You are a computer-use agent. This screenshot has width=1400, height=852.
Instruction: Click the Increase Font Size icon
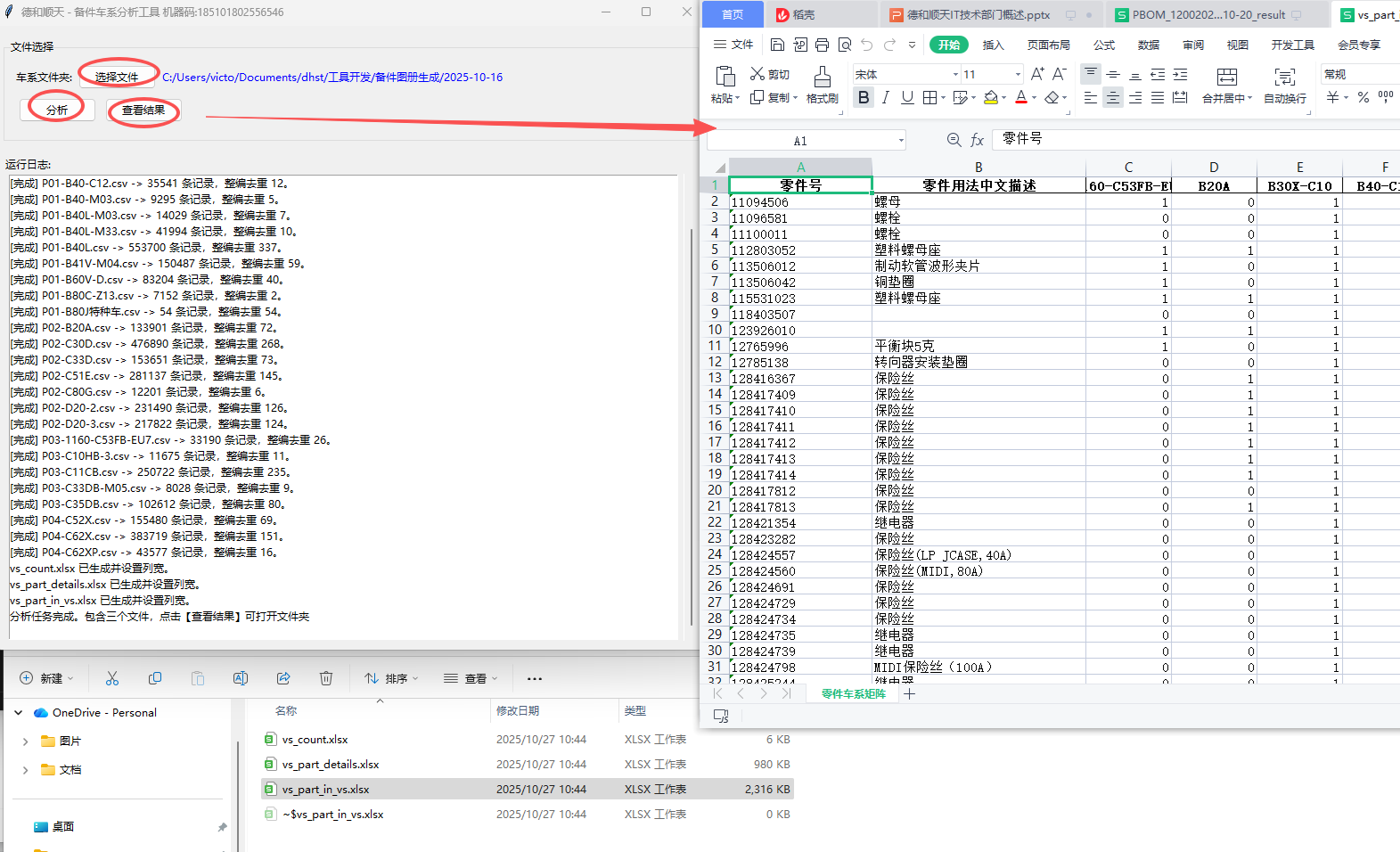tap(1037, 74)
